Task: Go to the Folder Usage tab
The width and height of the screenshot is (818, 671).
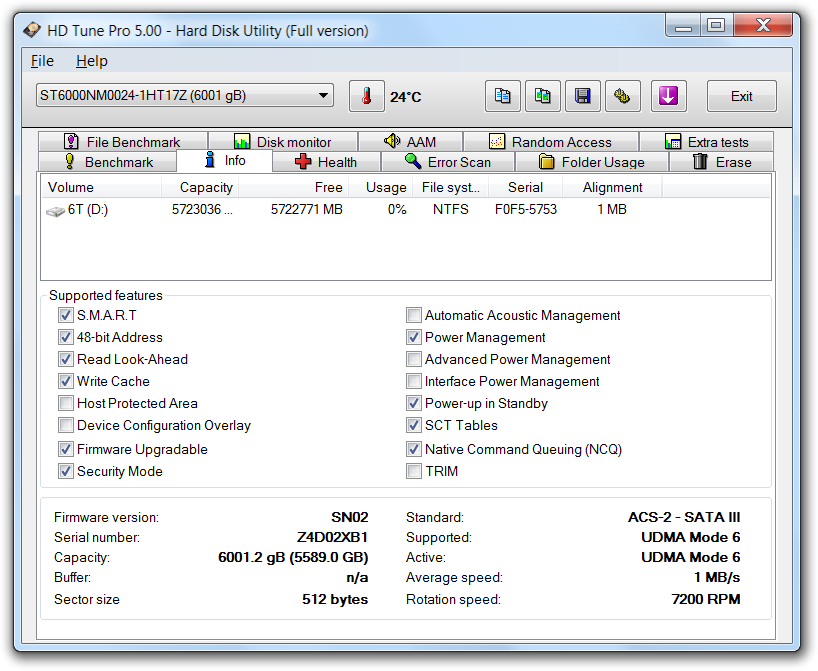Action: 591,162
